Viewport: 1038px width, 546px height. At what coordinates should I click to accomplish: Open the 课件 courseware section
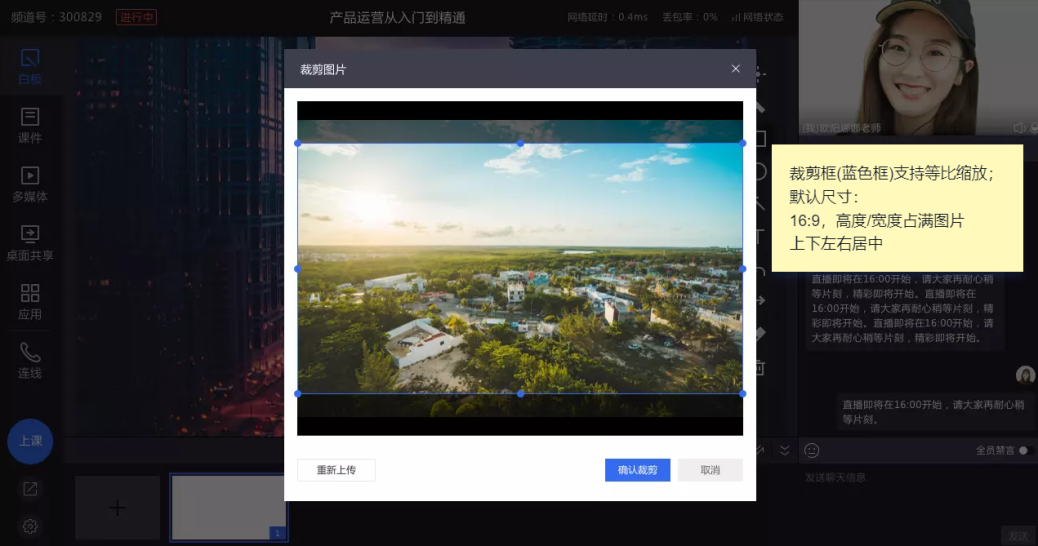[30, 126]
